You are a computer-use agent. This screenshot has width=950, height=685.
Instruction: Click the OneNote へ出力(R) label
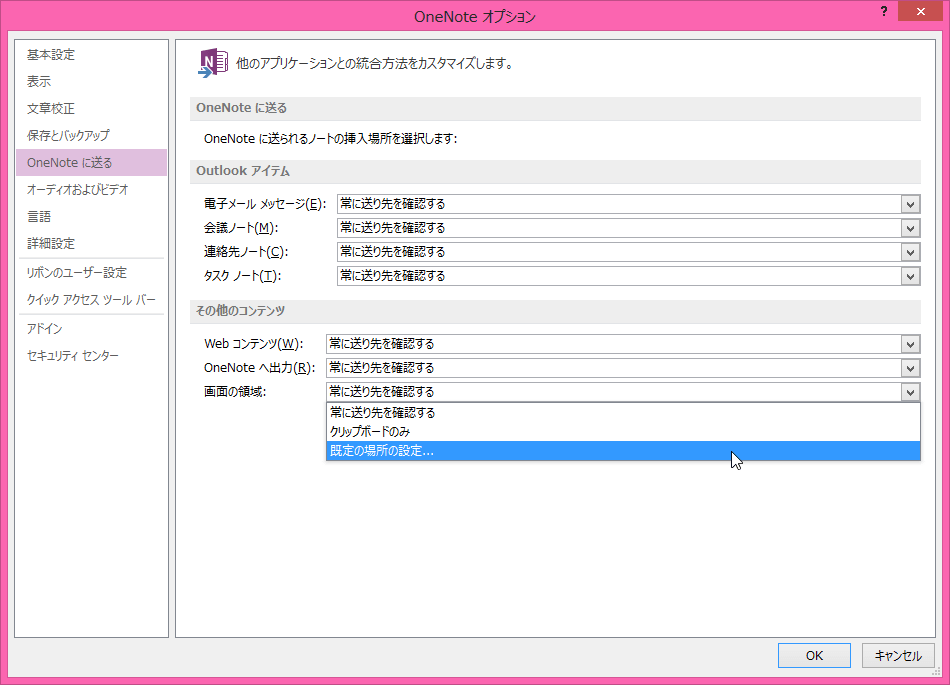click(259, 368)
